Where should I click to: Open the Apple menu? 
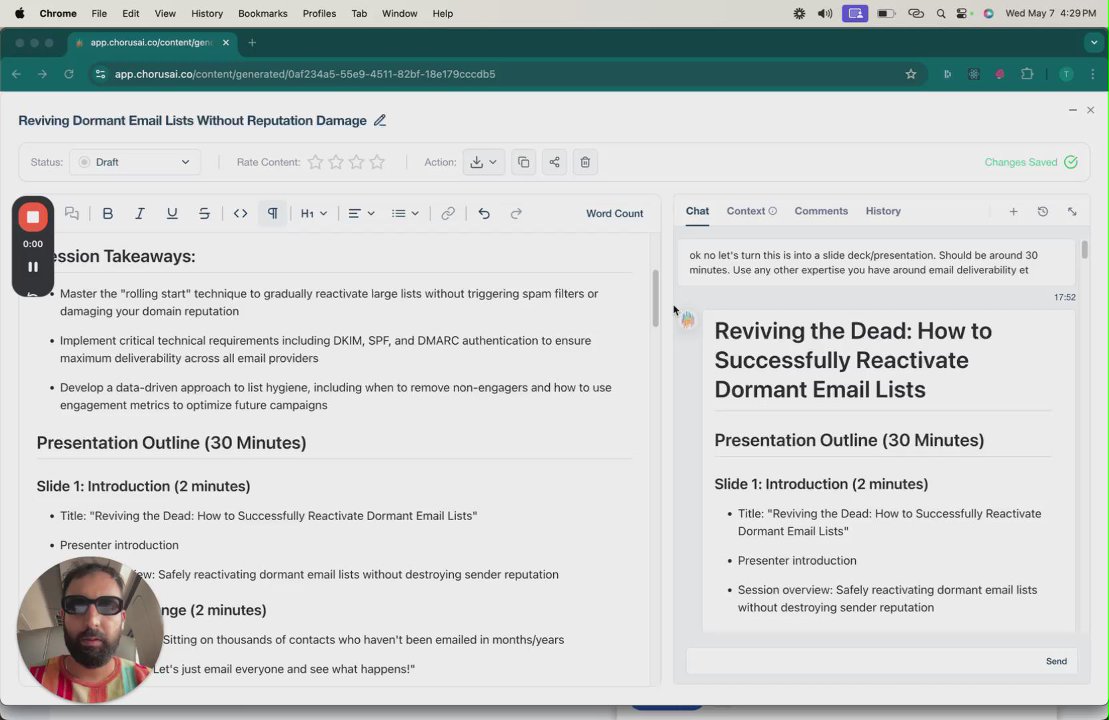point(20,13)
